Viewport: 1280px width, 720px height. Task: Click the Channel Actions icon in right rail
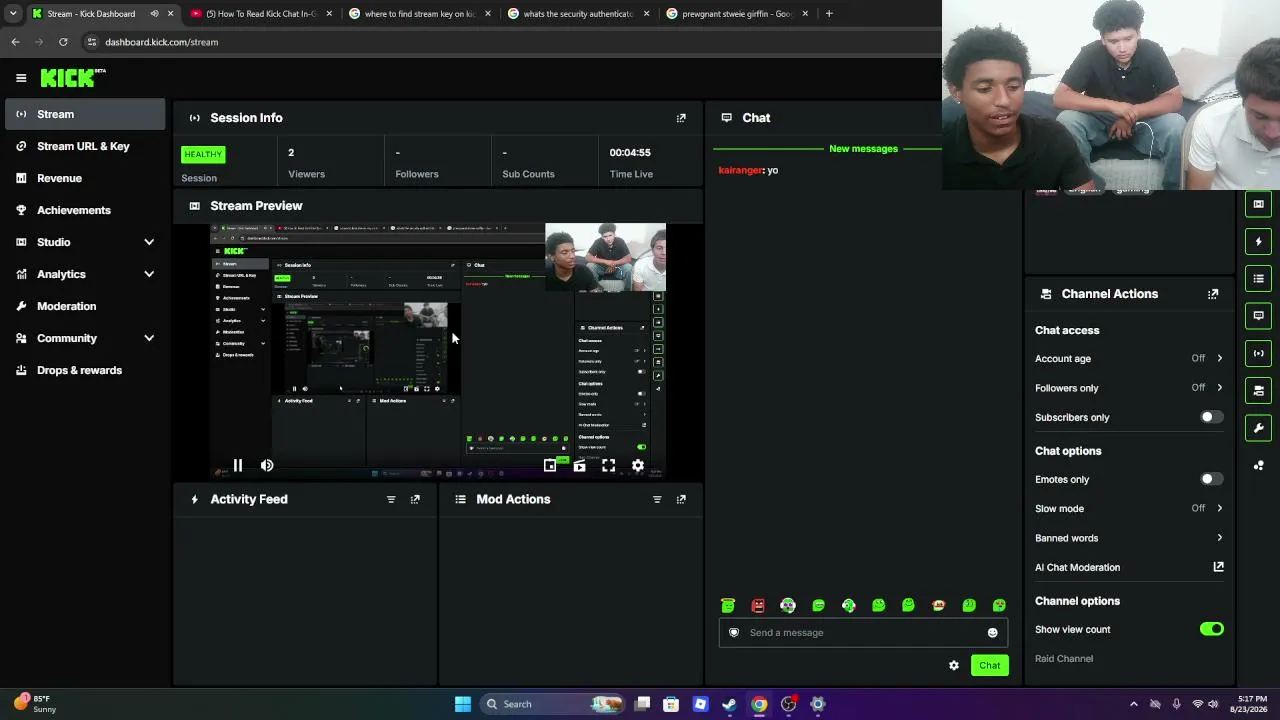(1258, 390)
